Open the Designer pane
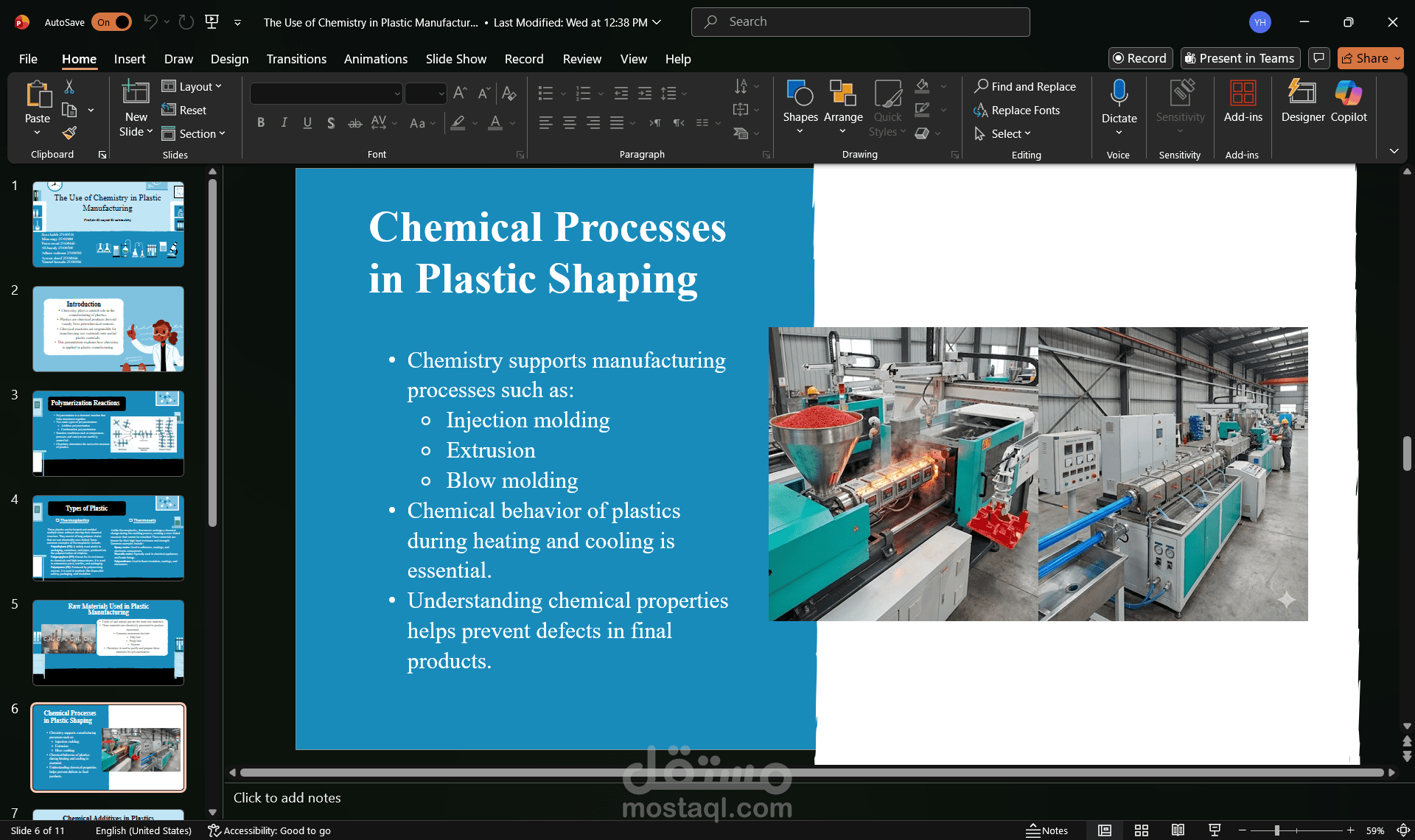Image resolution: width=1415 pixels, height=840 pixels. point(1302,102)
